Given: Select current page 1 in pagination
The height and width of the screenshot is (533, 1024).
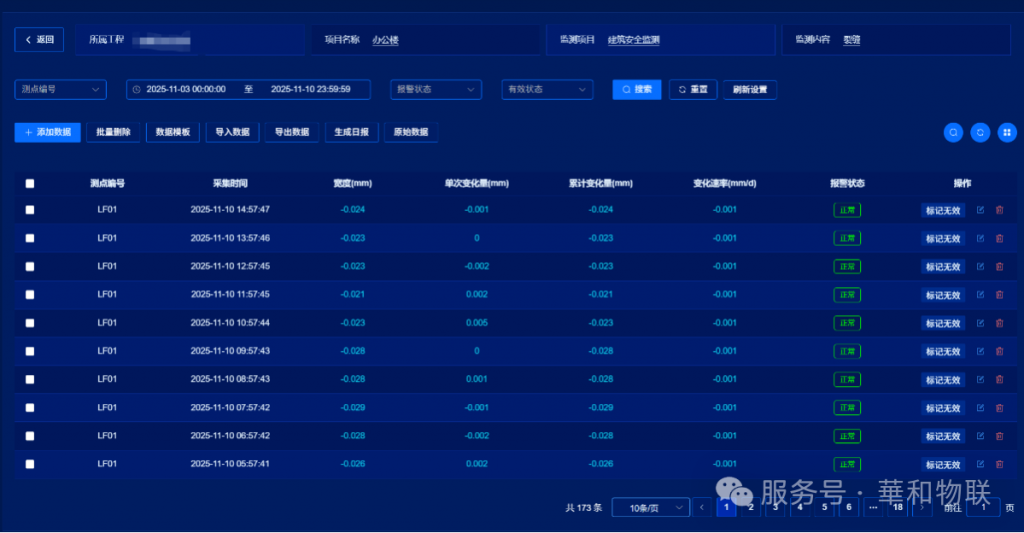Looking at the screenshot, I should [x=726, y=507].
